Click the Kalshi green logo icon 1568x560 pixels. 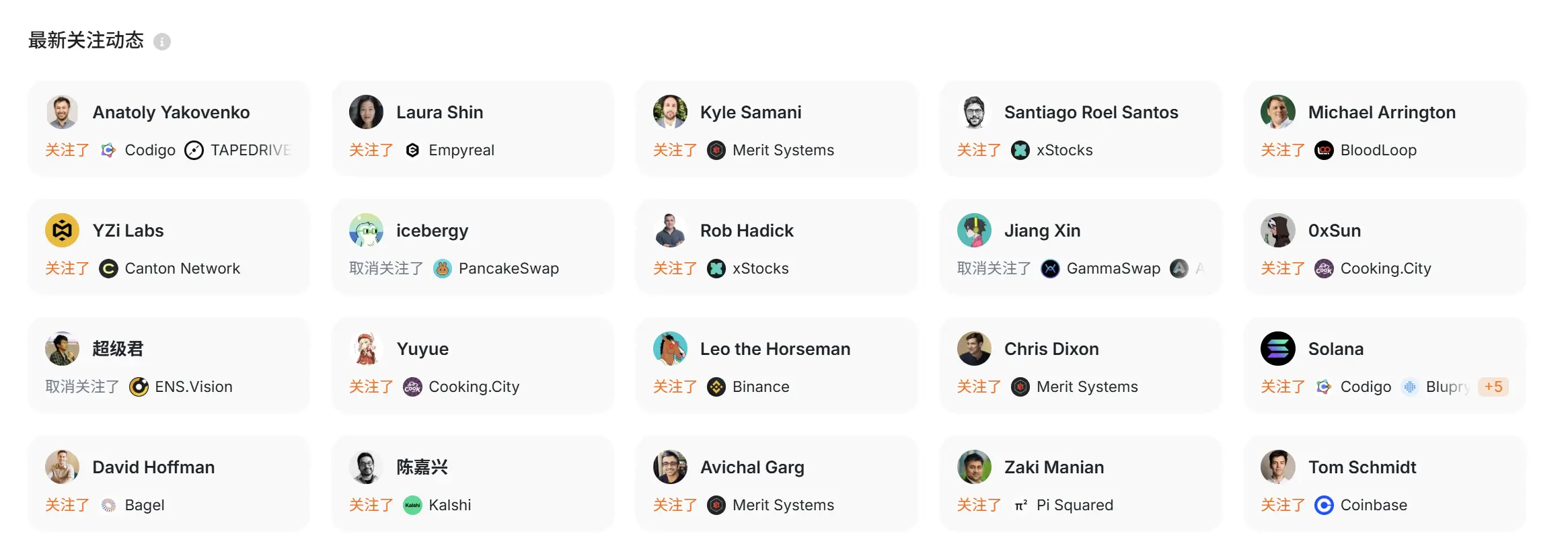click(x=412, y=505)
